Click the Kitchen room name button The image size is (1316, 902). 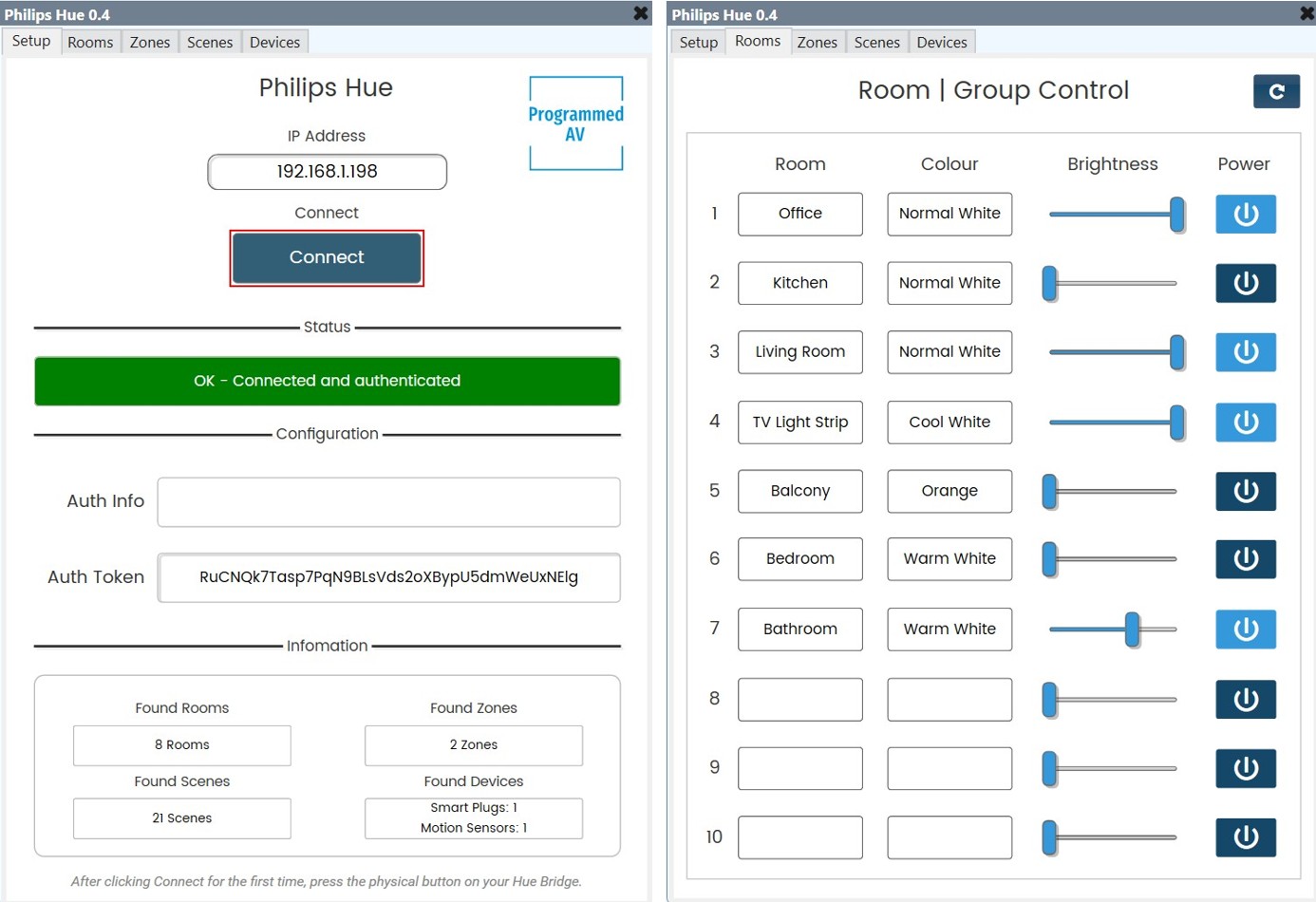pyautogui.click(x=799, y=283)
